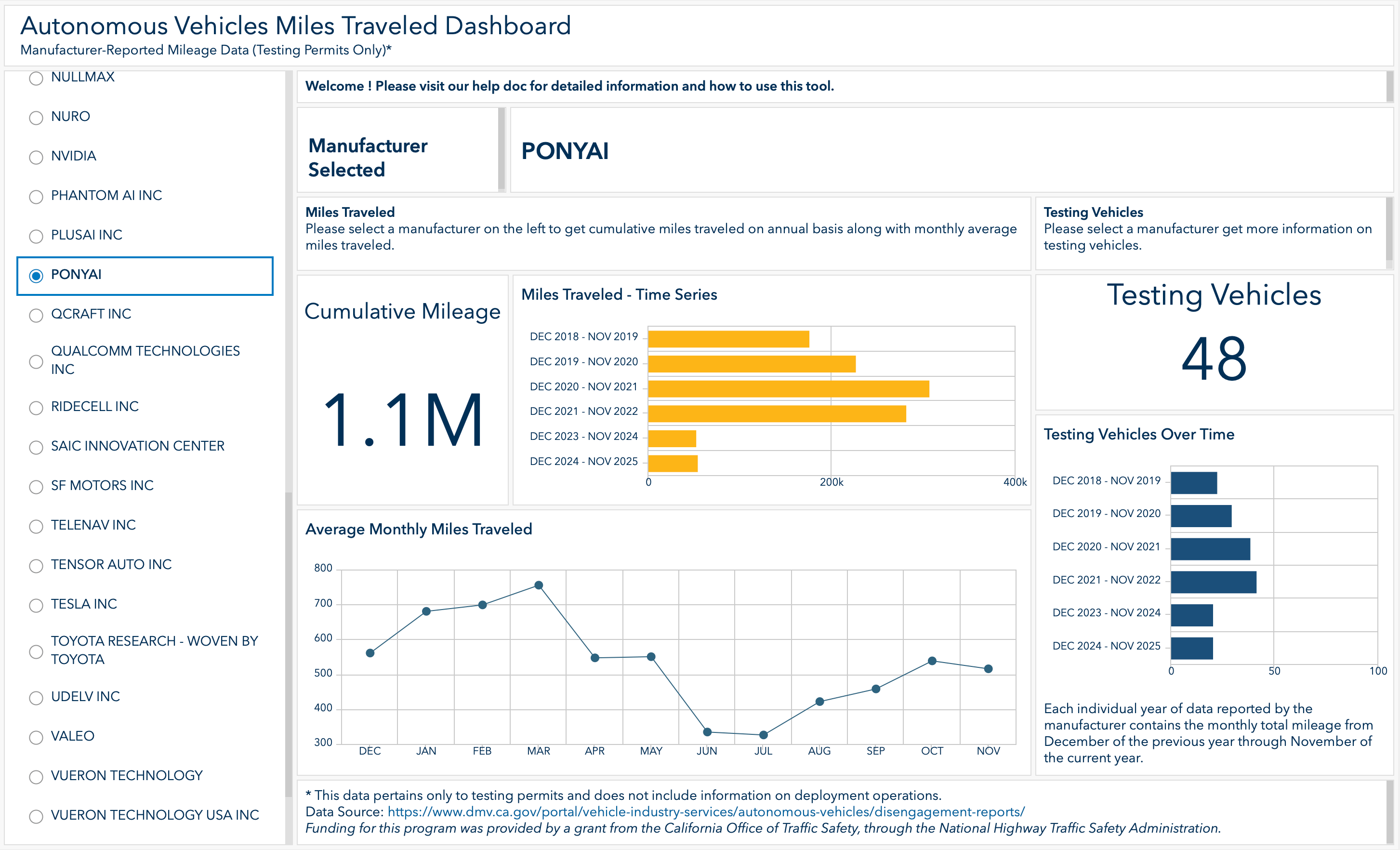
Task: Click the JUL point in monthly miles chart
Action: click(763, 735)
